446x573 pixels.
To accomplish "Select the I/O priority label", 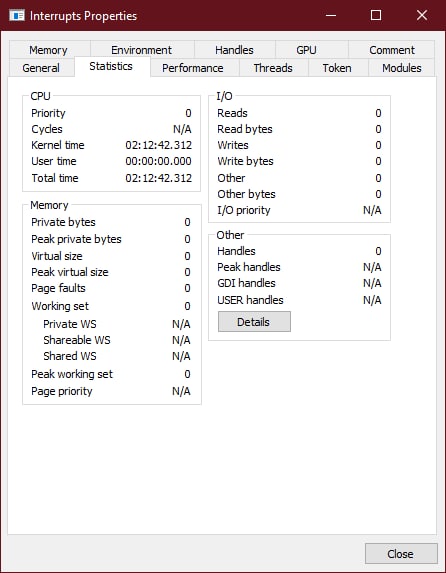I will click(244, 210).
